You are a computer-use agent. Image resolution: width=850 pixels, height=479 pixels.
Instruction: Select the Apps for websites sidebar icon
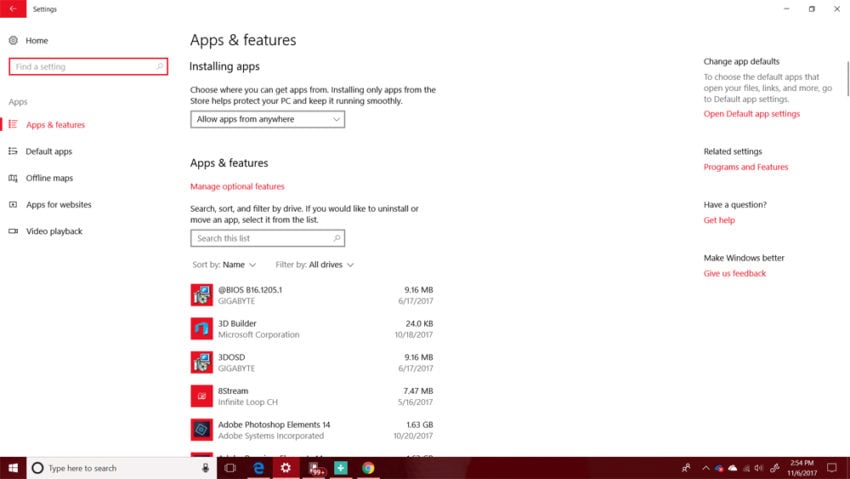click(13, 204)
